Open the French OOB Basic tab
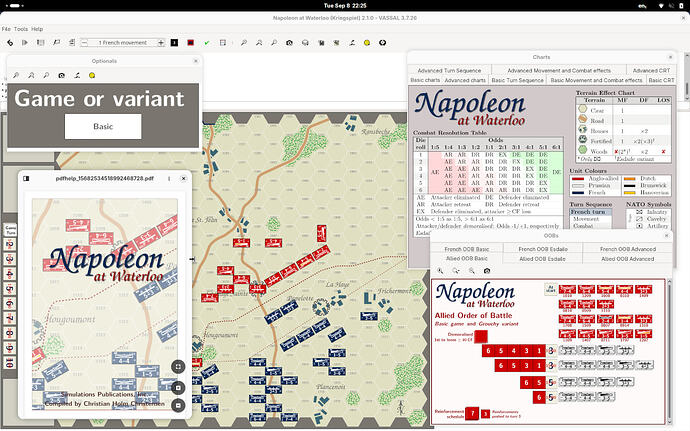The image size is (690, 431). (466, 249)
